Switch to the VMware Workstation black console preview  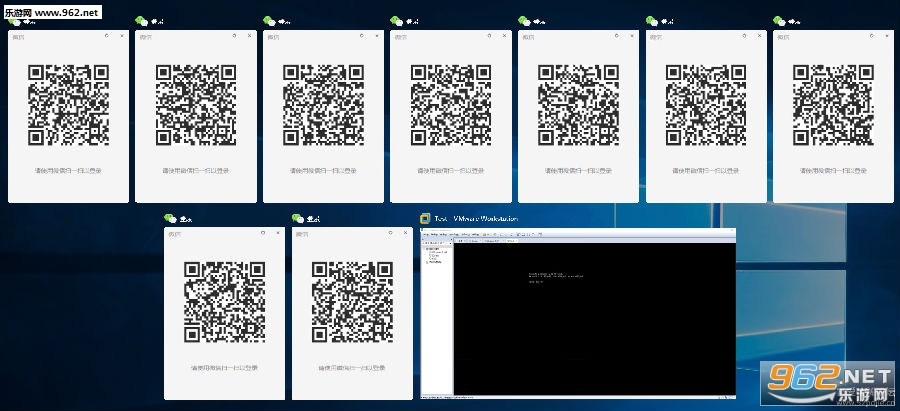pyautogui.click(x=594, y=319)
